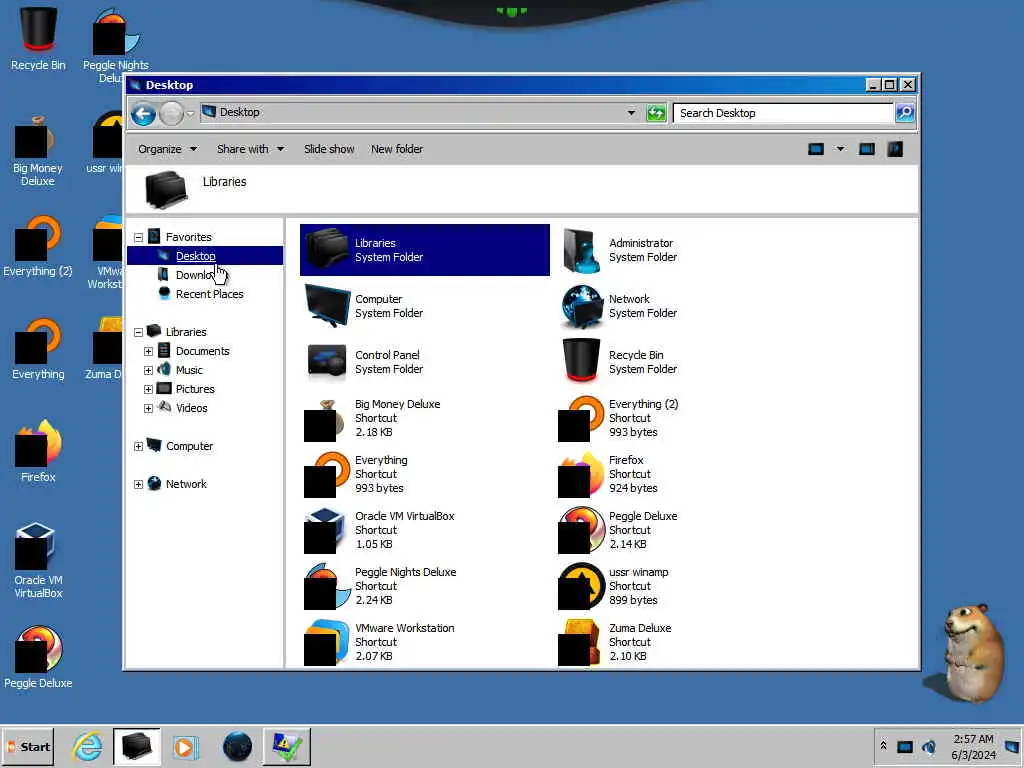The image size is (1024, 768).
Task: Click the search magnifier icon
Action: [905, 113]
